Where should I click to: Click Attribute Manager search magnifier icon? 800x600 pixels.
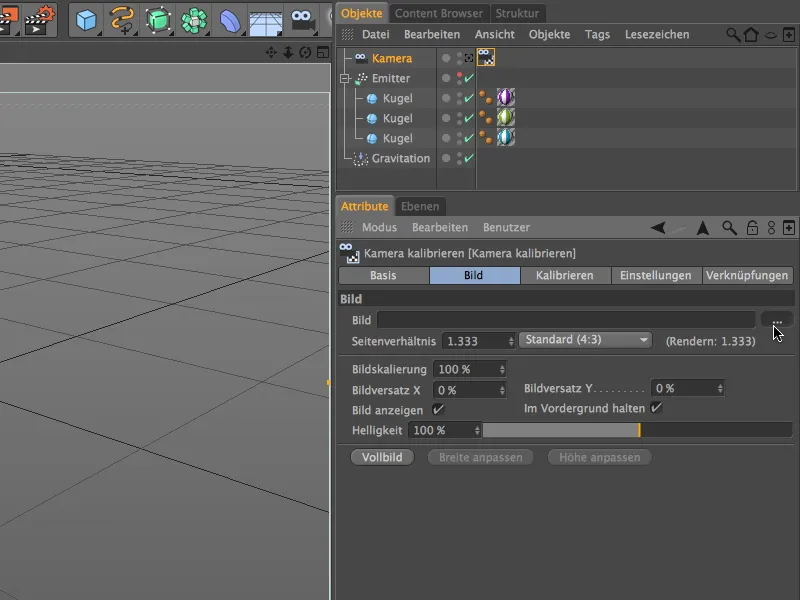click(x=729, y=228)
